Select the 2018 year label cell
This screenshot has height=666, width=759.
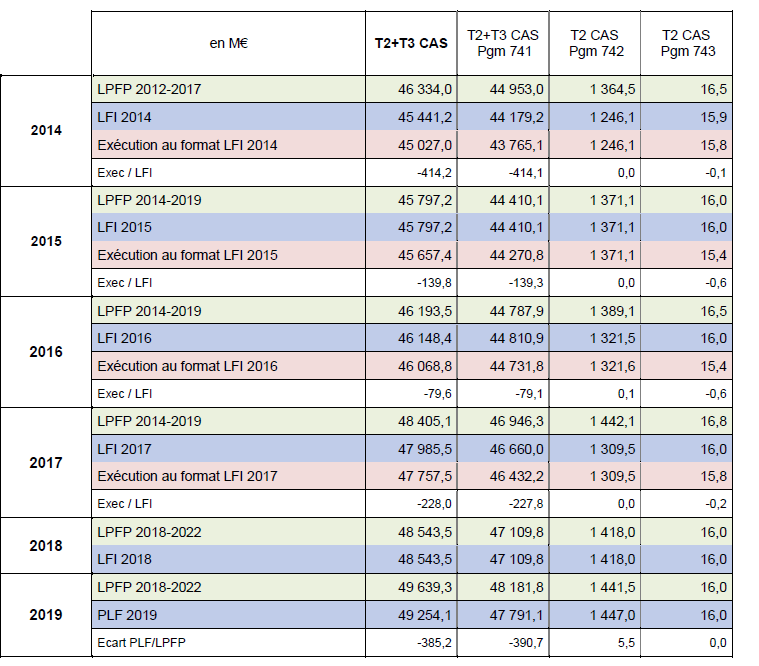[46, 546]
